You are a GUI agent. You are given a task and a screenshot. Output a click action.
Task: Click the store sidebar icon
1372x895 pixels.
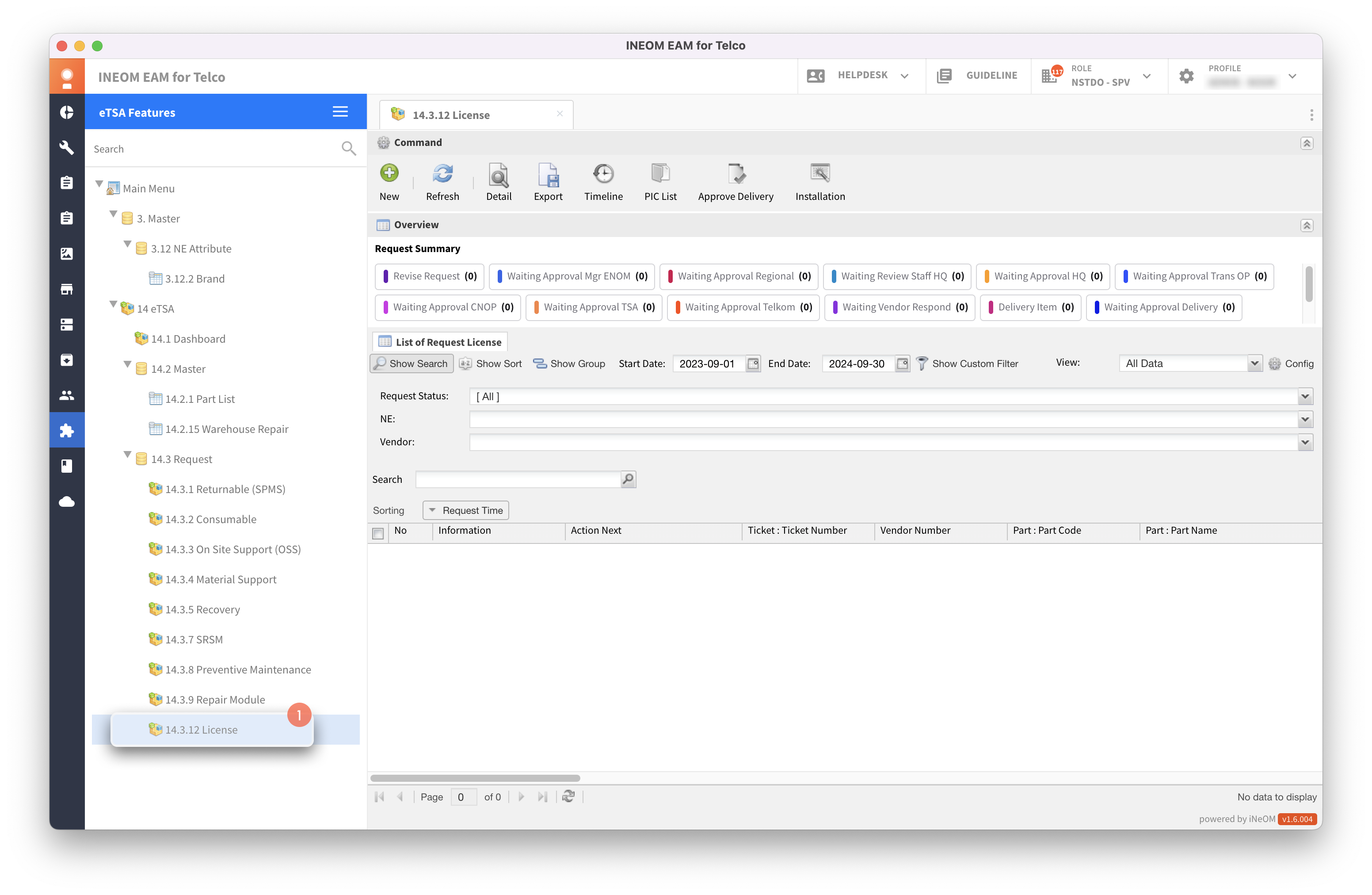(x=67, y=290)
